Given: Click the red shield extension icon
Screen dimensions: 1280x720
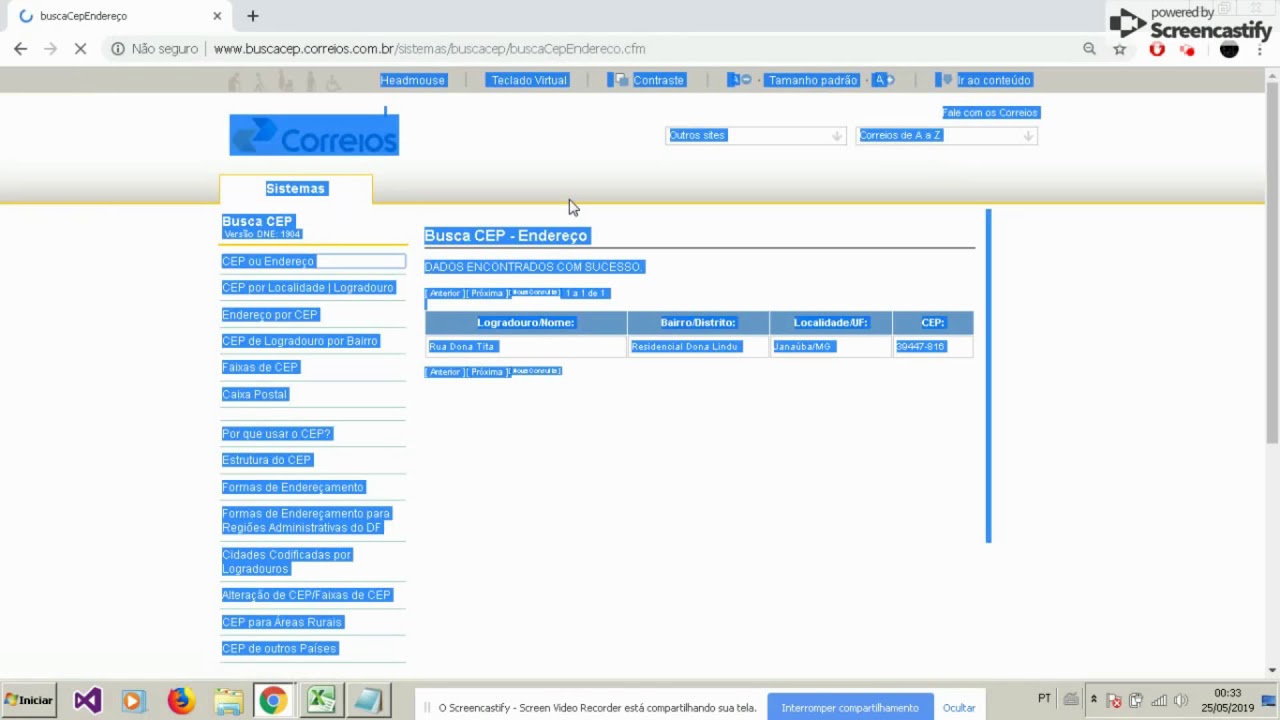Looking at the screenshot, I should tap(1157, 49).
